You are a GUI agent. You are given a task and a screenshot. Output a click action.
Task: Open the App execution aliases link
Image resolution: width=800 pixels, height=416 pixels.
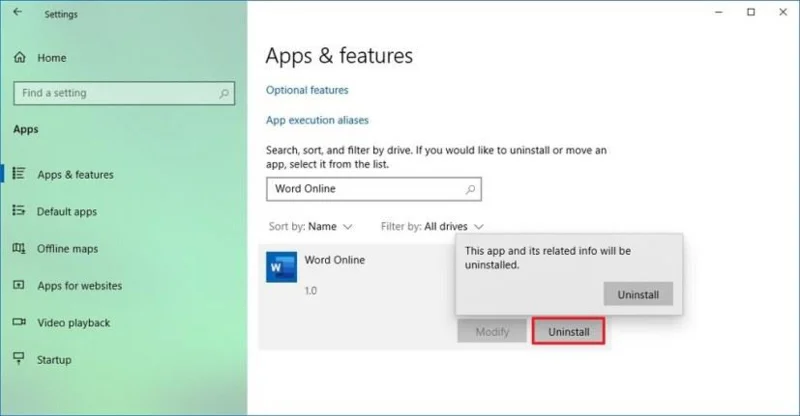[317, 120]
